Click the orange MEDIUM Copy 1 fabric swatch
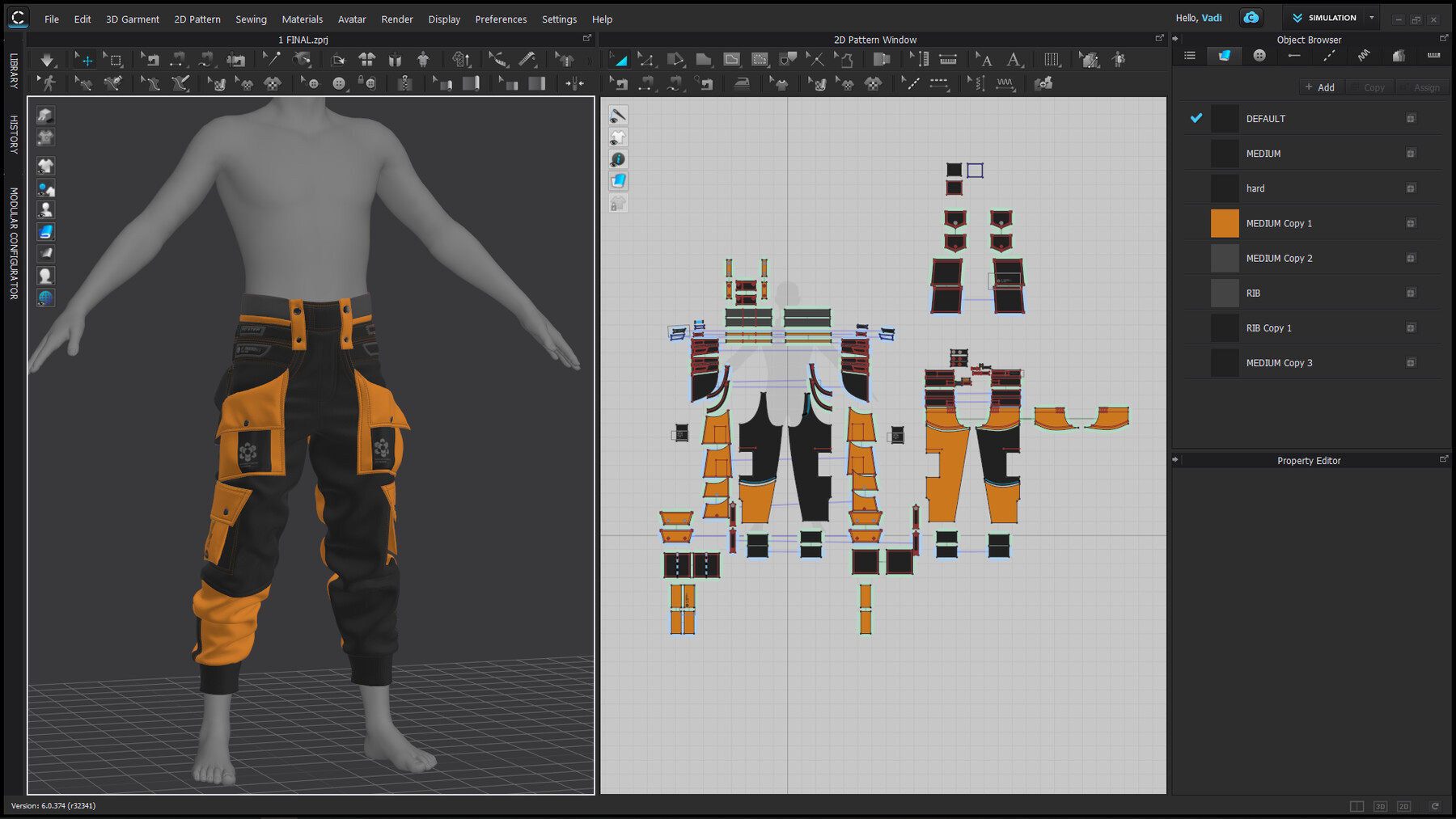1456x819 pixels. pos(1224,223)
